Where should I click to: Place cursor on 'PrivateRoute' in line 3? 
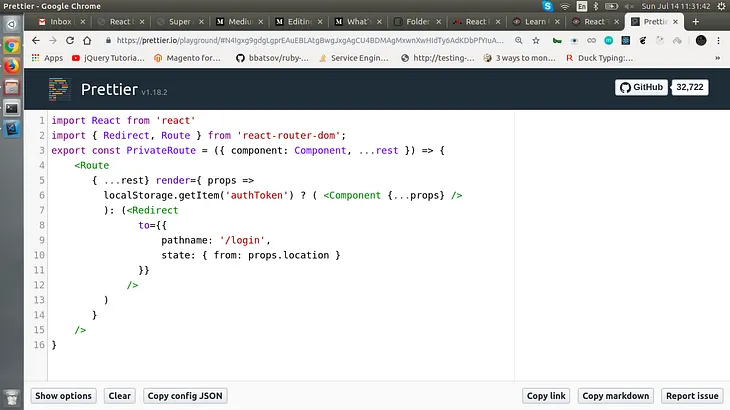tap(161, 150)
